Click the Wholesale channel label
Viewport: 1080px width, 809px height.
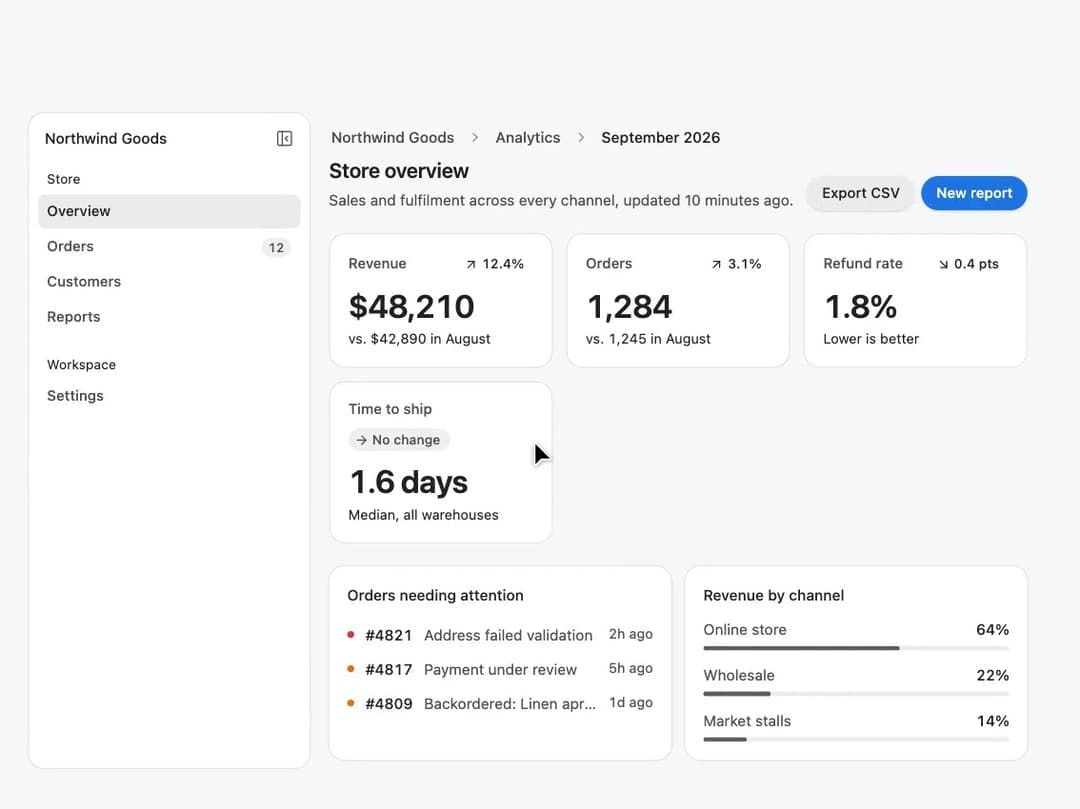[739, 675]
